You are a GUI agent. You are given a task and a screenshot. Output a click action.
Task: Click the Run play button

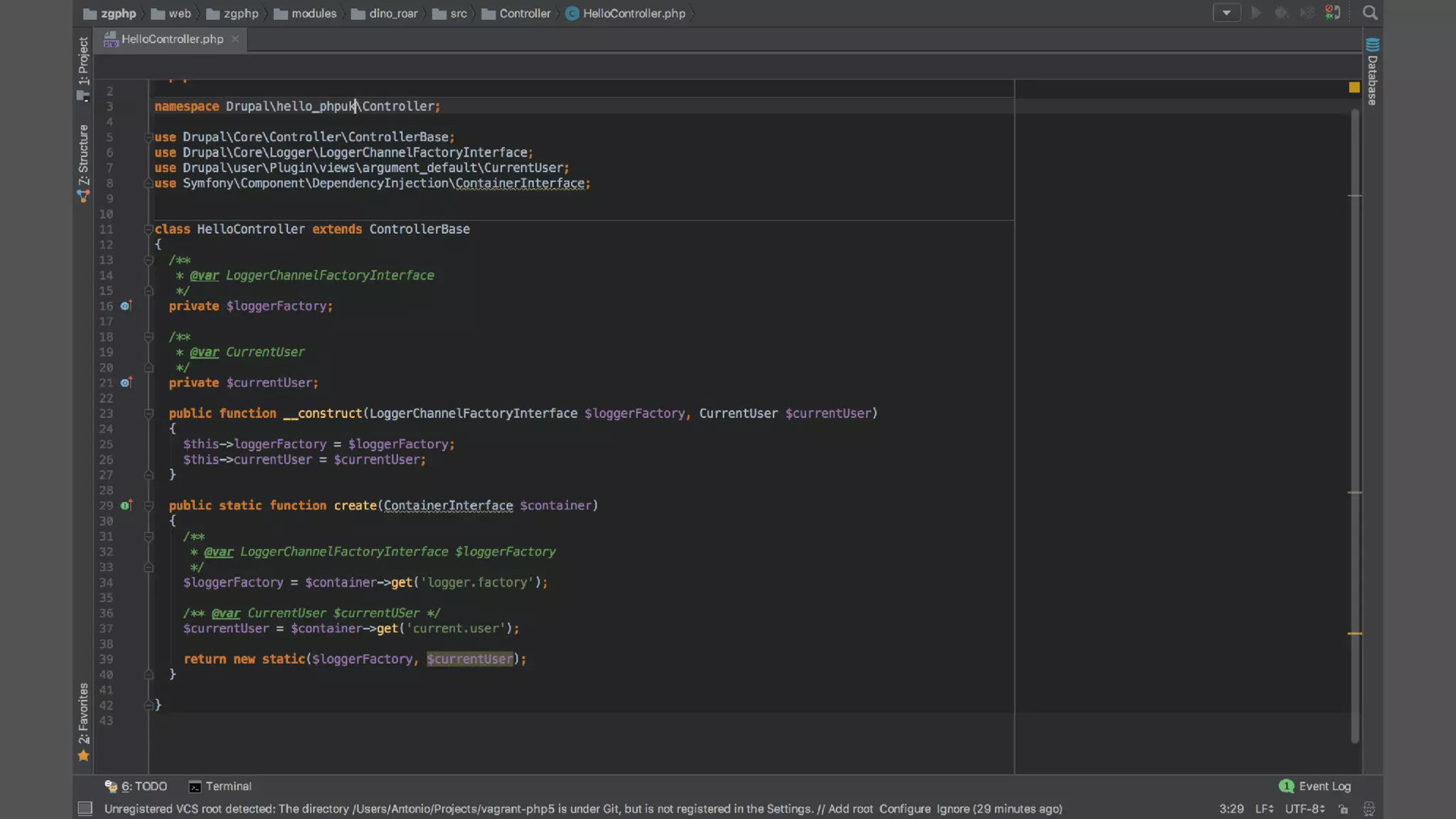pos(1256,13)
